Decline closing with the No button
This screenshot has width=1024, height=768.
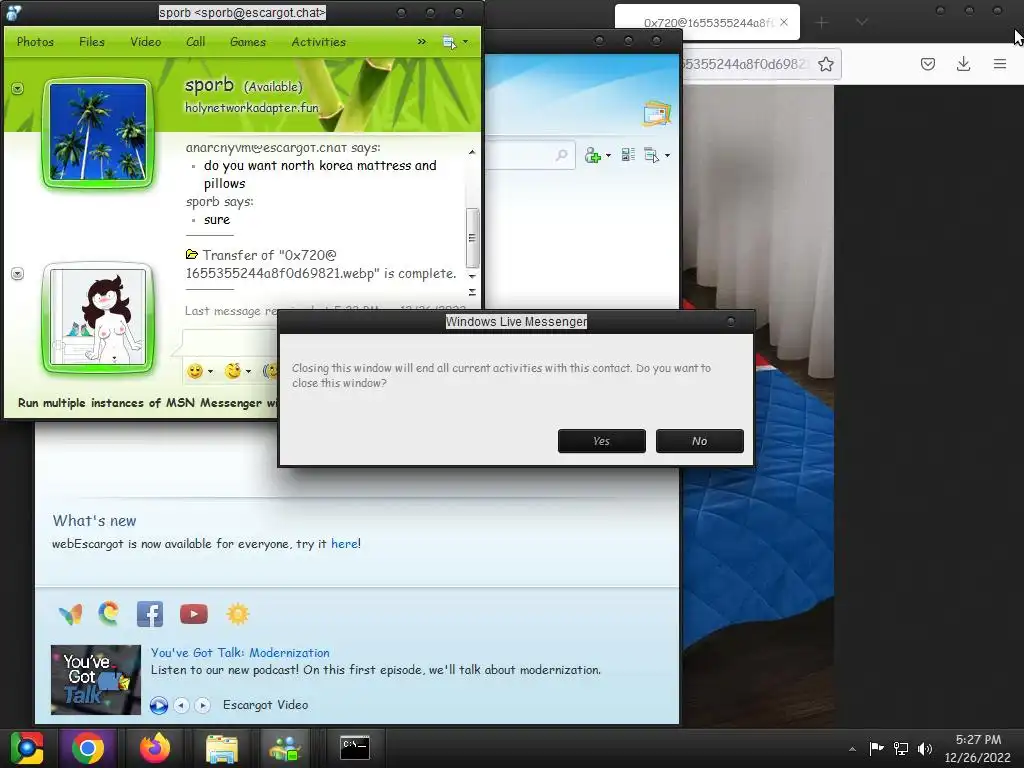click(x=699, y=441)
